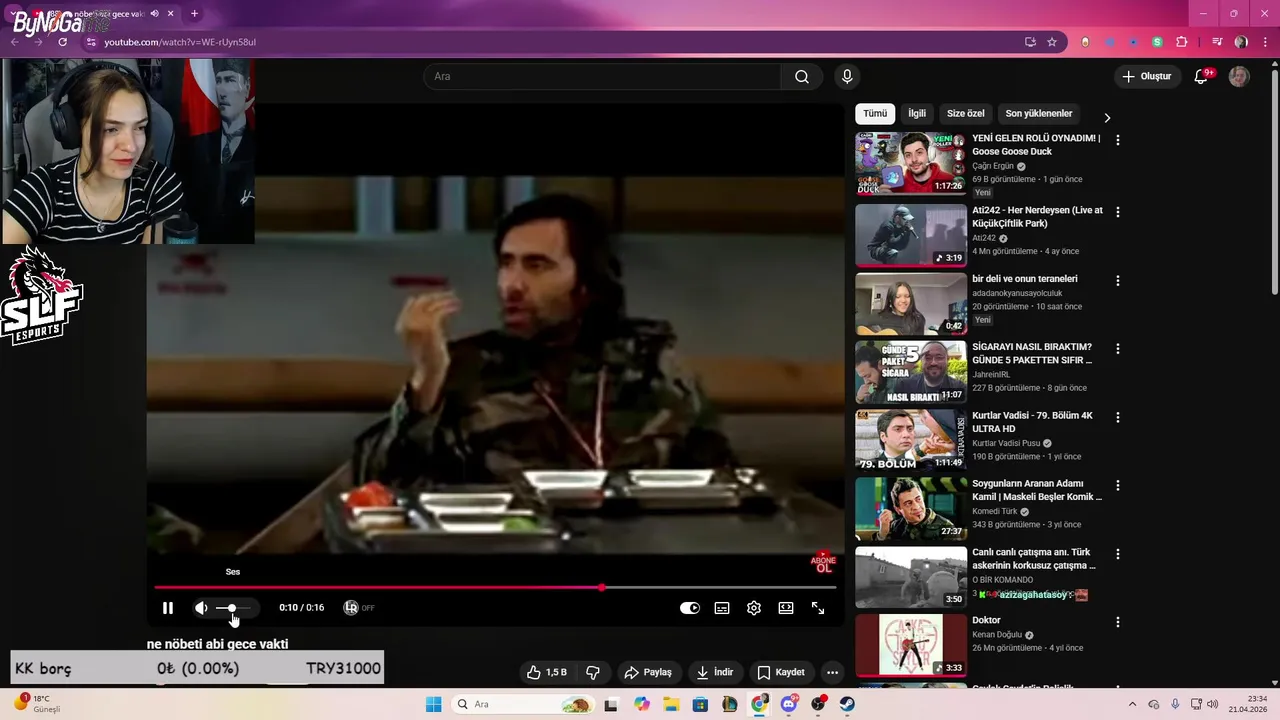The width and height of the screenshot is (1280, 720).
Task: Click the red video progress bar scrubber
Action: tap(602, 587)
